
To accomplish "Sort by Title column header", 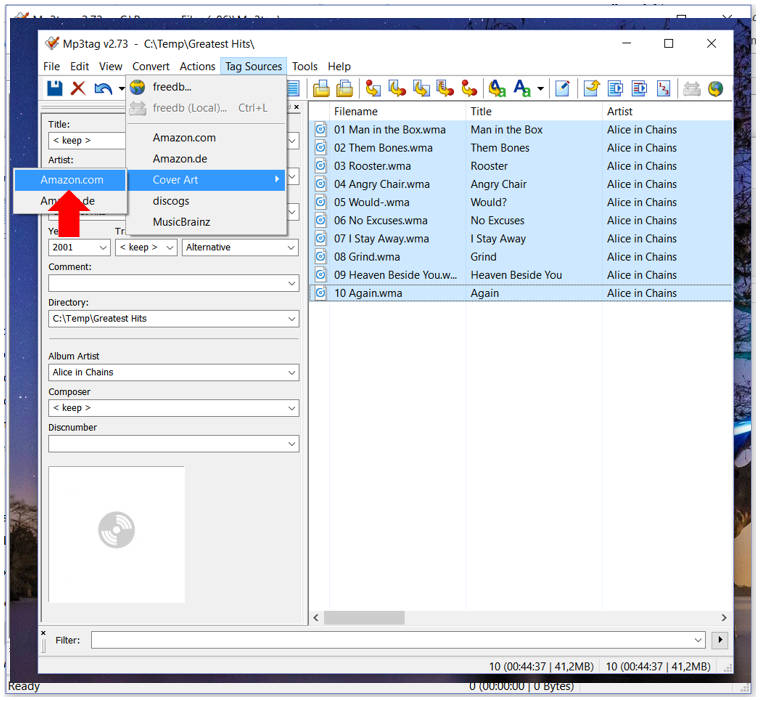I will tap(534, 111).
